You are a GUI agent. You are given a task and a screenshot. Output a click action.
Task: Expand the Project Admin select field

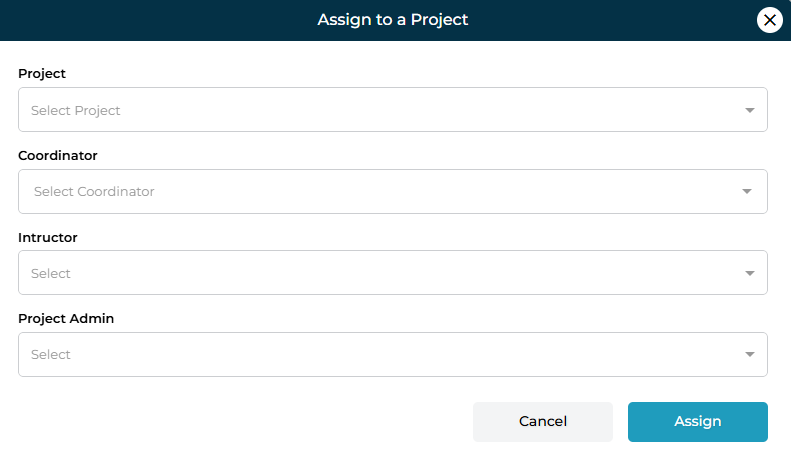392,354
